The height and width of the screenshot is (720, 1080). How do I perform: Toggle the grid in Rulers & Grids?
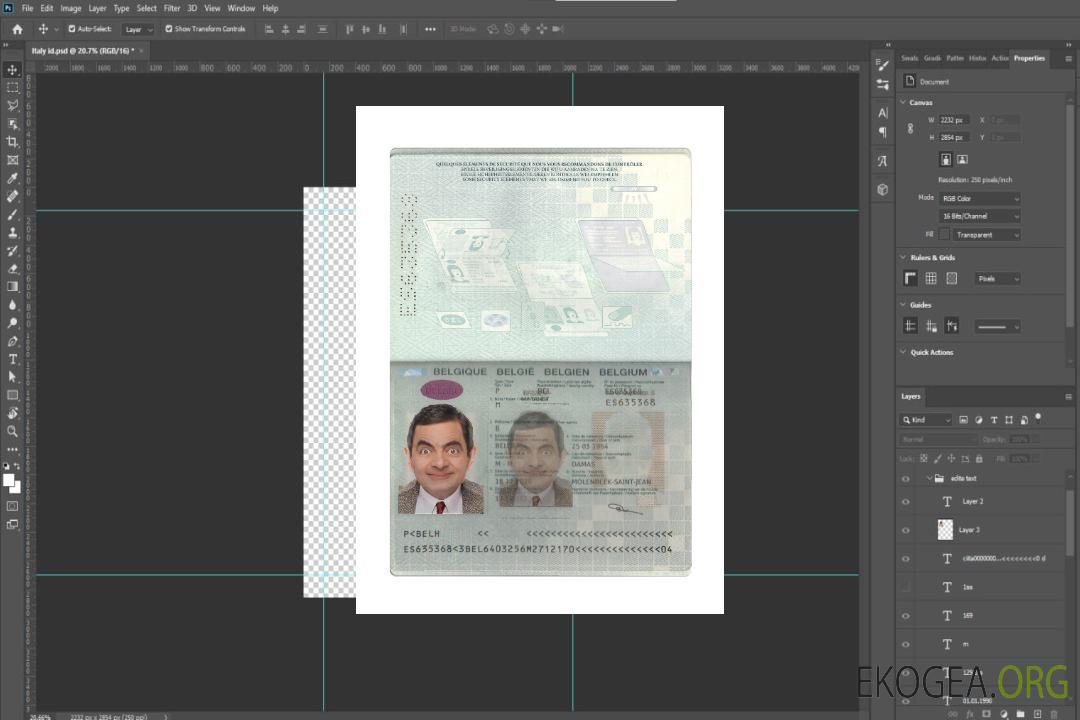tap(931, 278)
